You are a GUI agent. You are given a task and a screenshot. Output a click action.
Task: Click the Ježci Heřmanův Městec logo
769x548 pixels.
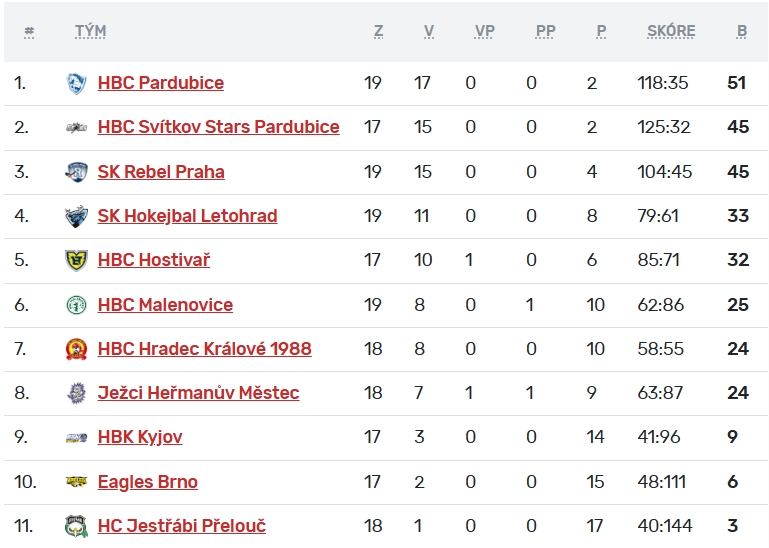[x=76, y=393]
